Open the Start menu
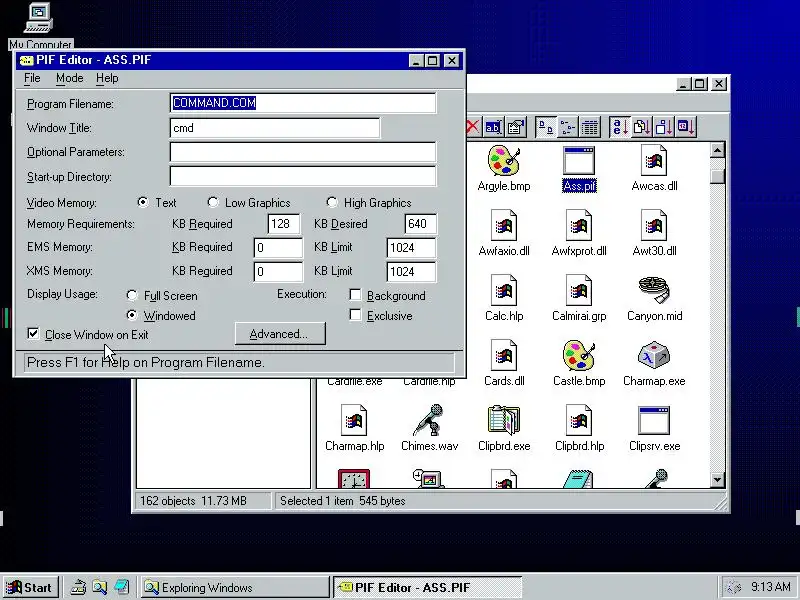 (x=30, y=588)
